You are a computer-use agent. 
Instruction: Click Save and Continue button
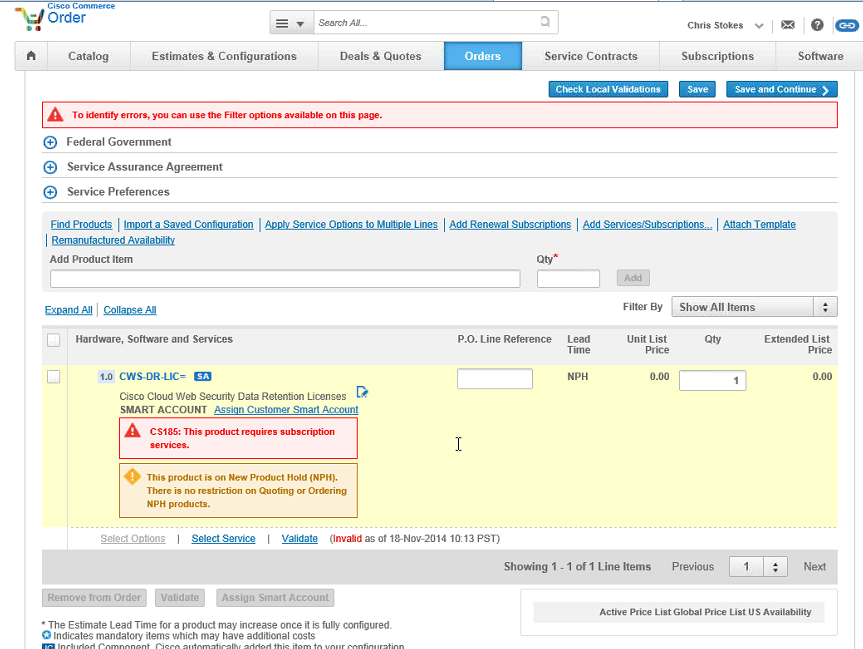[x=782, y=89]
